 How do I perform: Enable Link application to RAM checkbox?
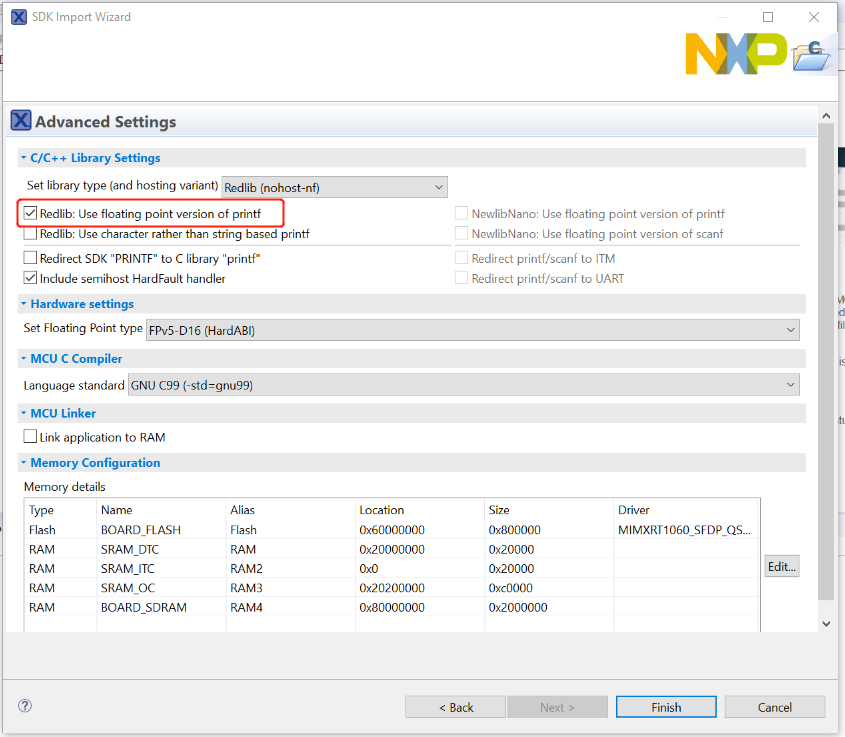click(x=31, y=437)
